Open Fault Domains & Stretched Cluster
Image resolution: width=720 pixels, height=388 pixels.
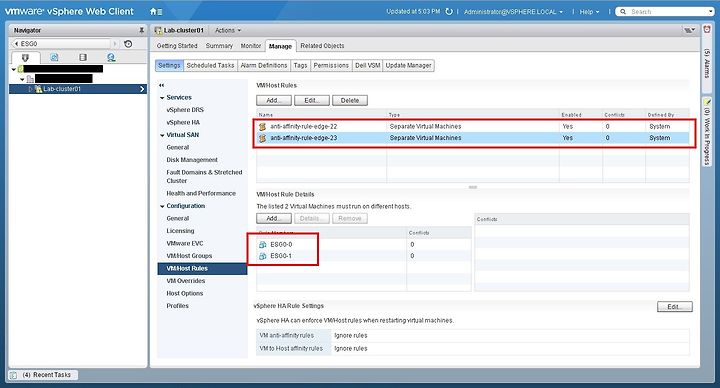[x=204, y=176]
